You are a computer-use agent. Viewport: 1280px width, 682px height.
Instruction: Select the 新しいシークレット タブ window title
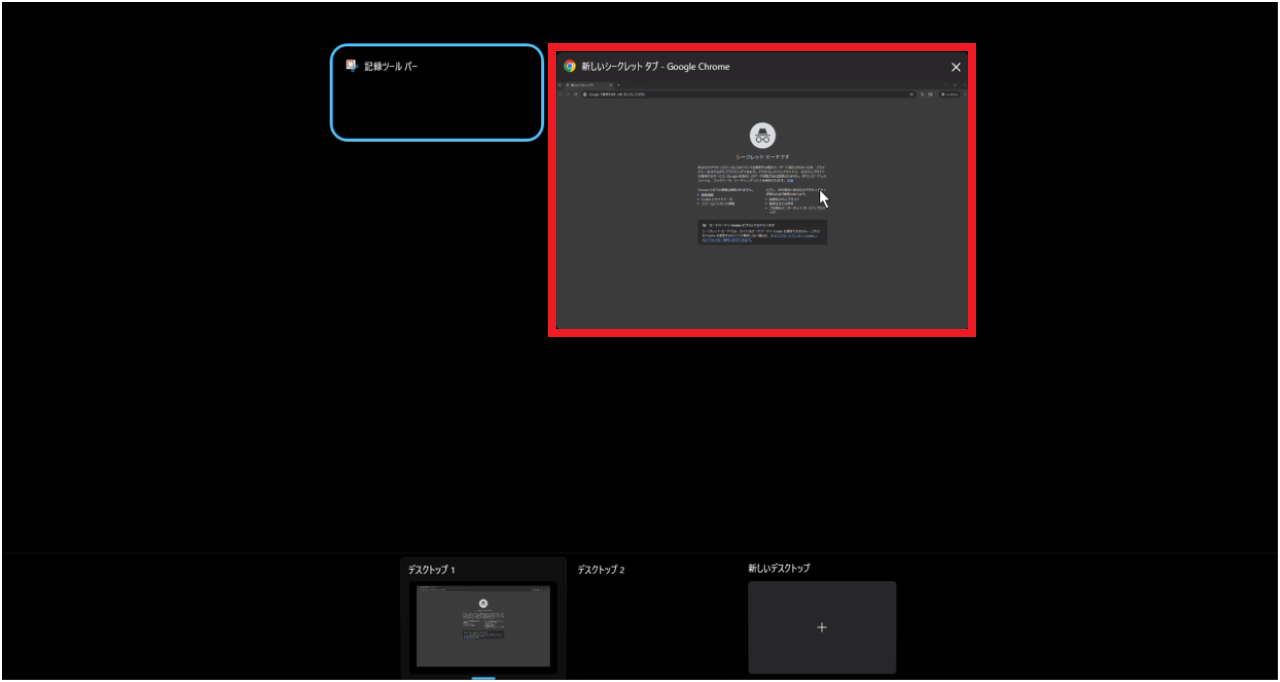(655, 67)
